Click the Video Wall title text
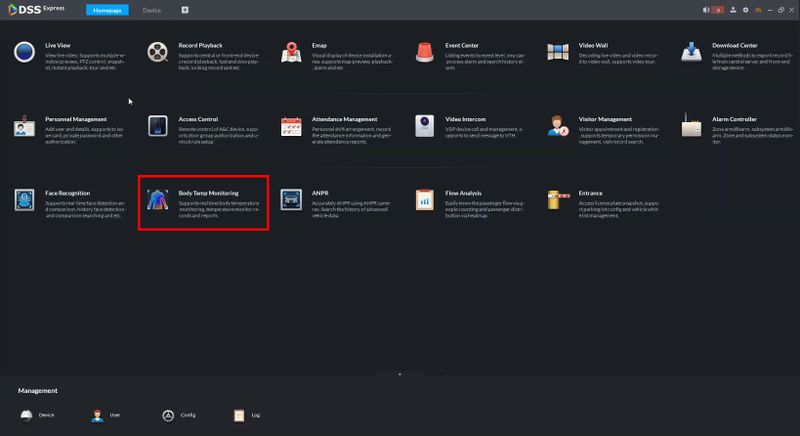 (593, 45)
